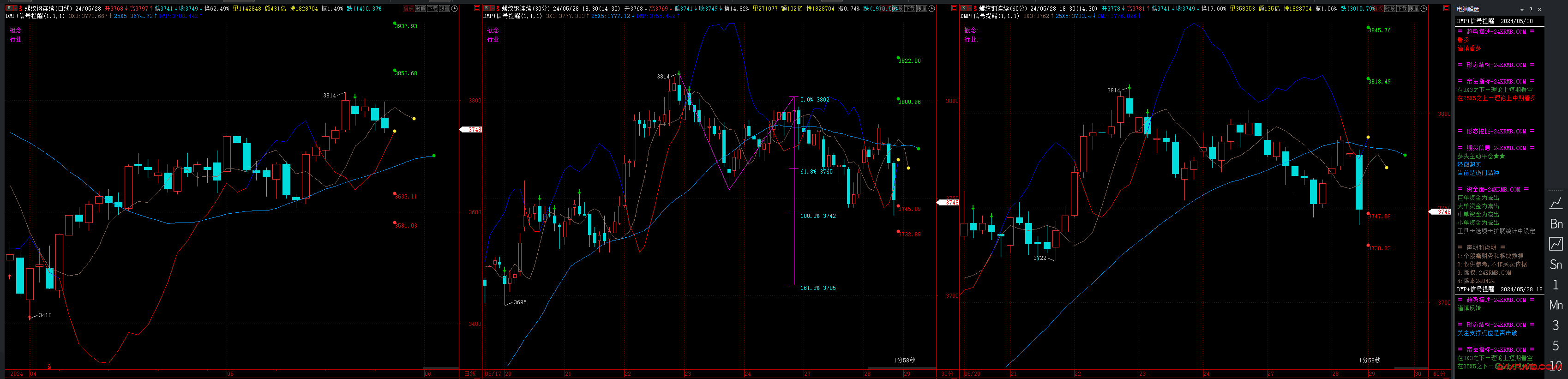
Task: Click the 61.8% 3765 Fibonacci label
Action: coord(816,172)
